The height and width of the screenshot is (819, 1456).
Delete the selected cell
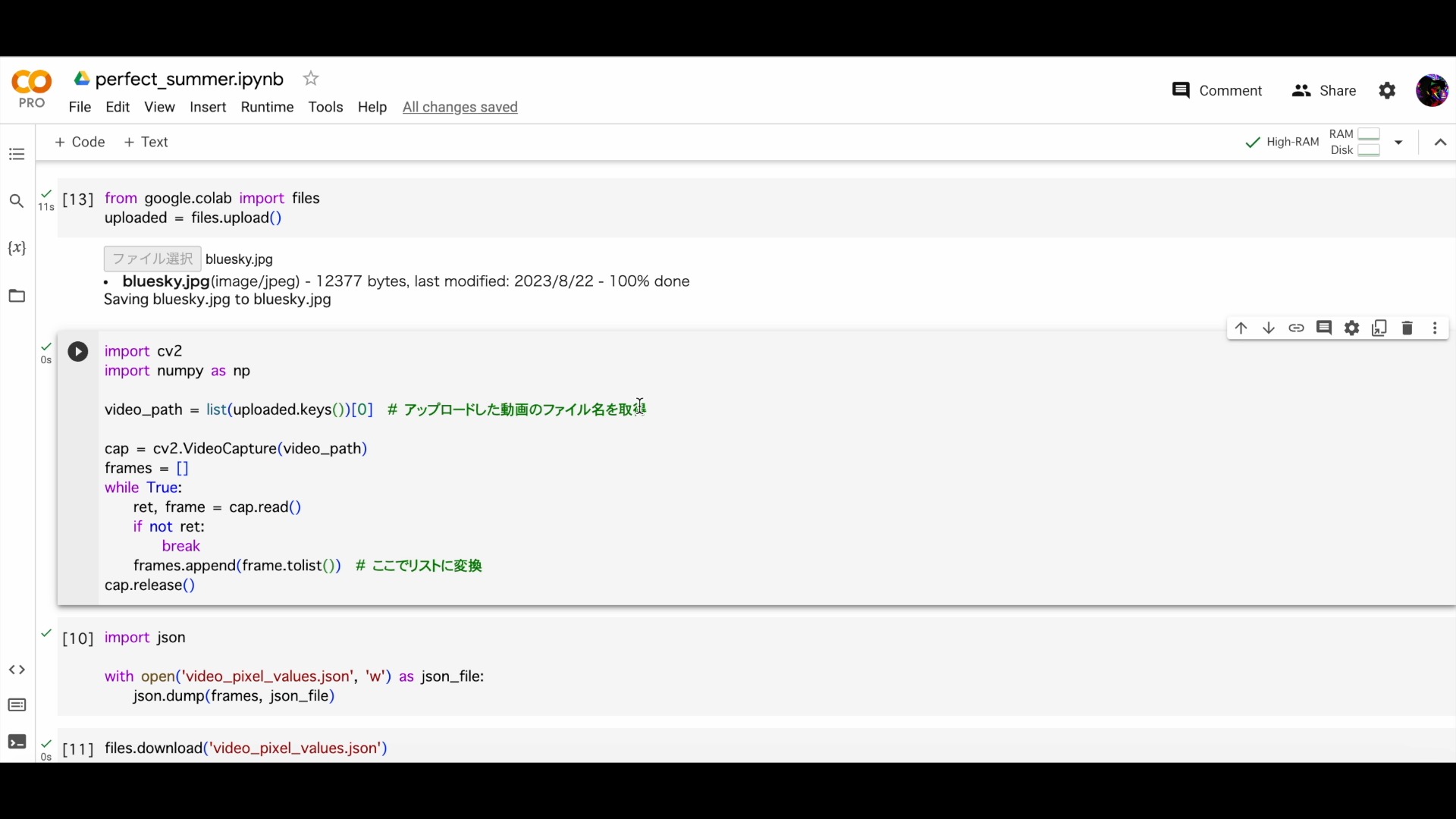click(x=1407, y=328)
